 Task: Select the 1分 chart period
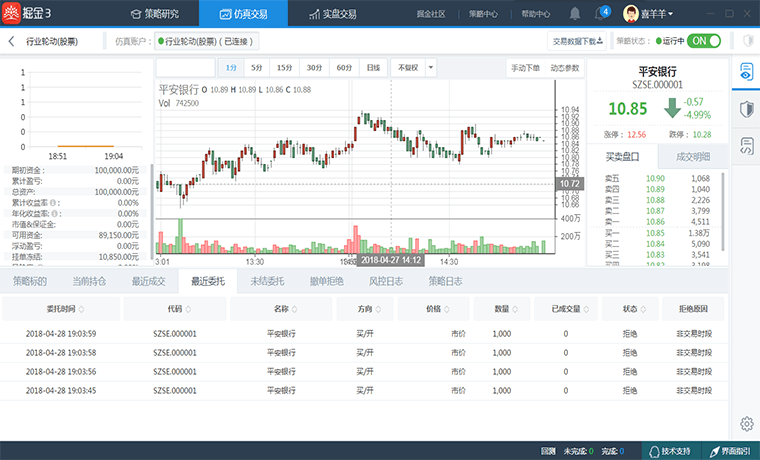click(x=231, y=68)
